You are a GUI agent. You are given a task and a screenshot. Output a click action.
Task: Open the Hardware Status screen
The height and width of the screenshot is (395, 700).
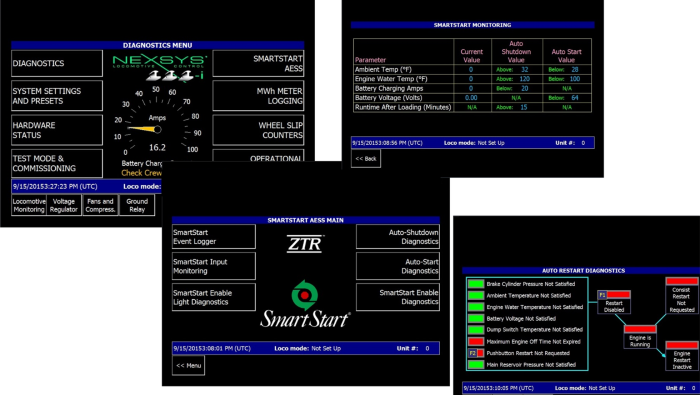pos(57,130)
